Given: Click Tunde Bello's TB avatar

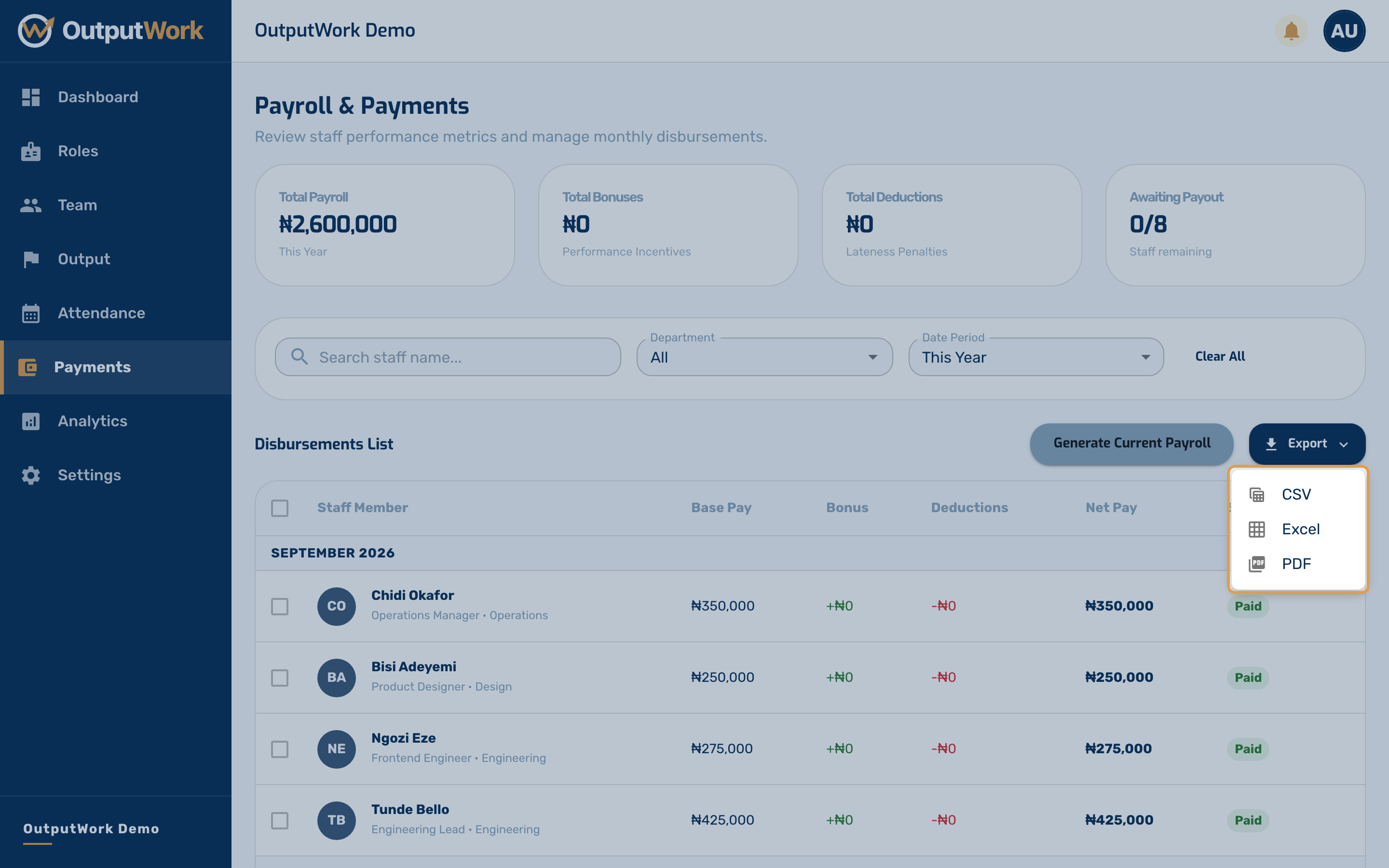Looking at the screenshot, I should pyautogui.click(x=336, y=820).
